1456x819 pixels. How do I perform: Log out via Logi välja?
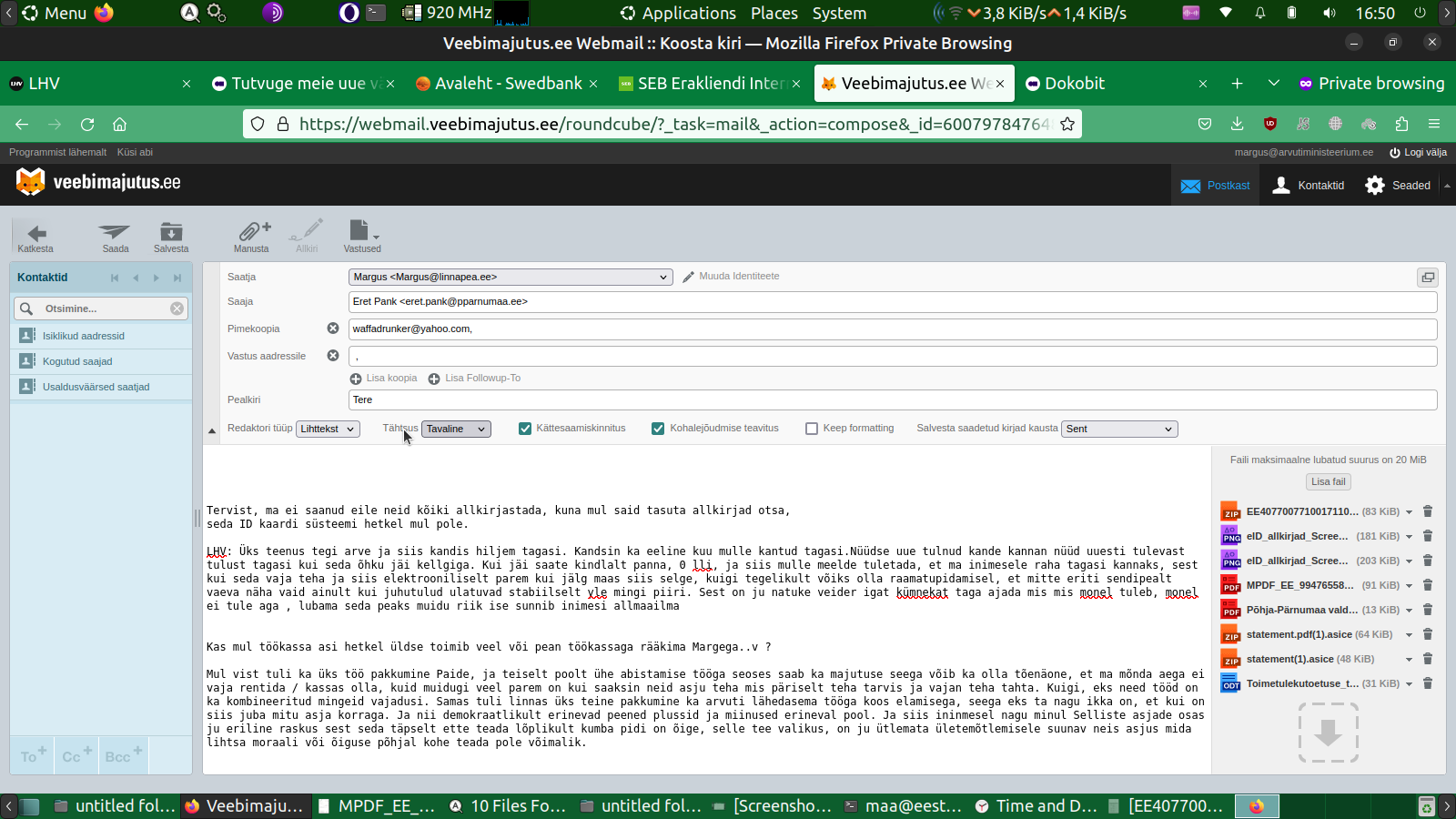click(1418, 152)
